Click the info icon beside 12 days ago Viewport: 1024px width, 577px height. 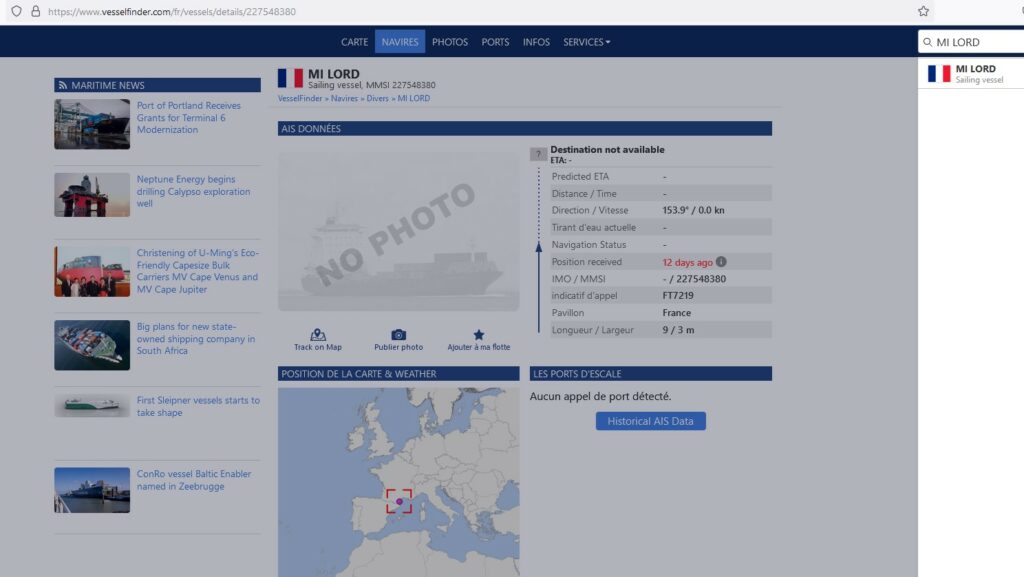721,262
